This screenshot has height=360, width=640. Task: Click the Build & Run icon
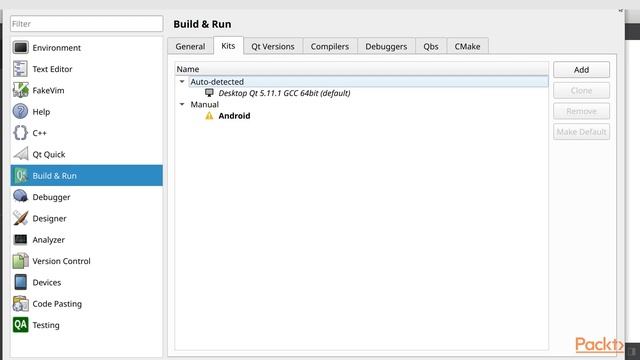(x=20, y=176)
